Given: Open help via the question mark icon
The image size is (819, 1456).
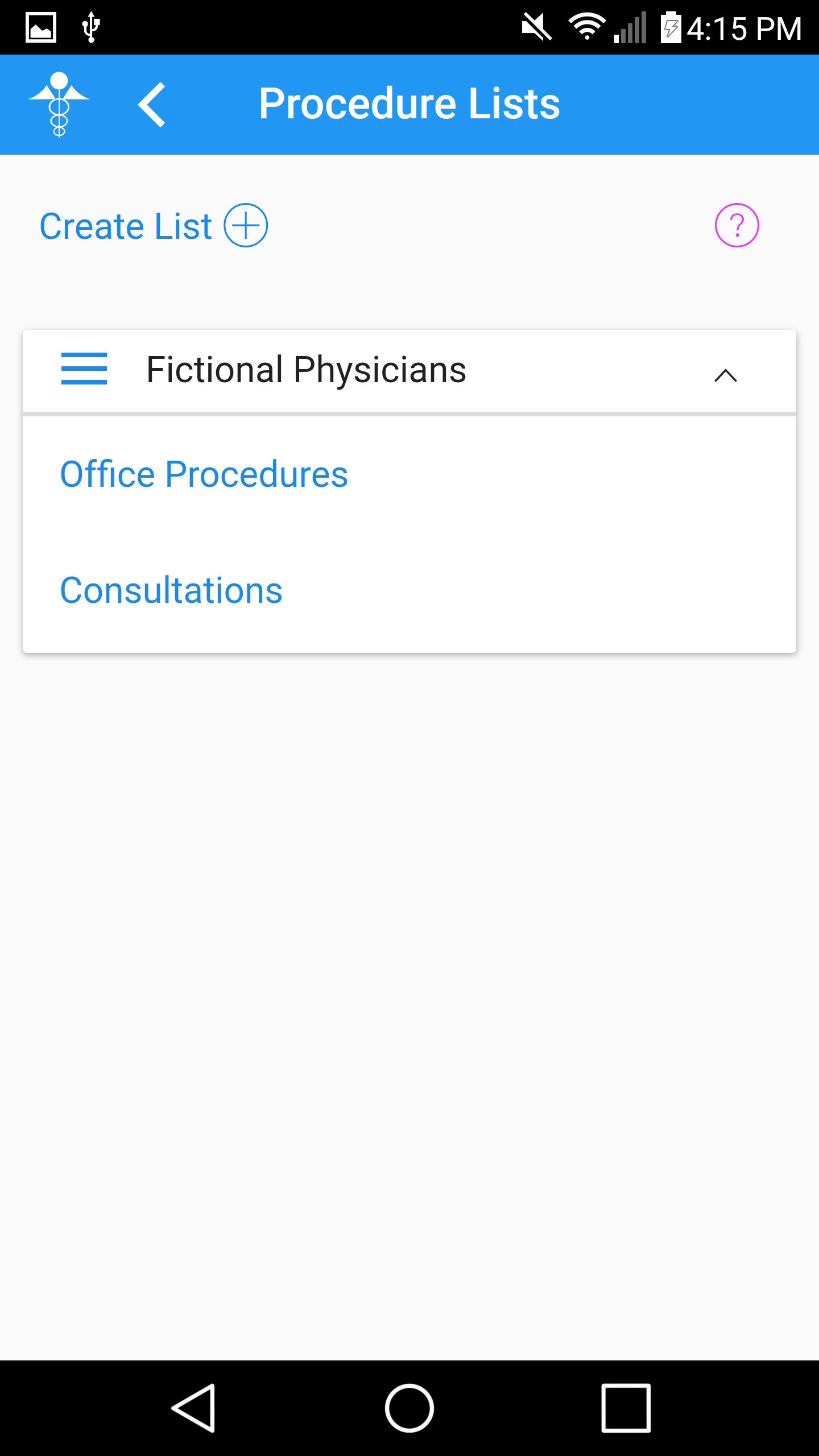Looking at the screenshot, I should click(x=737, y=225).
